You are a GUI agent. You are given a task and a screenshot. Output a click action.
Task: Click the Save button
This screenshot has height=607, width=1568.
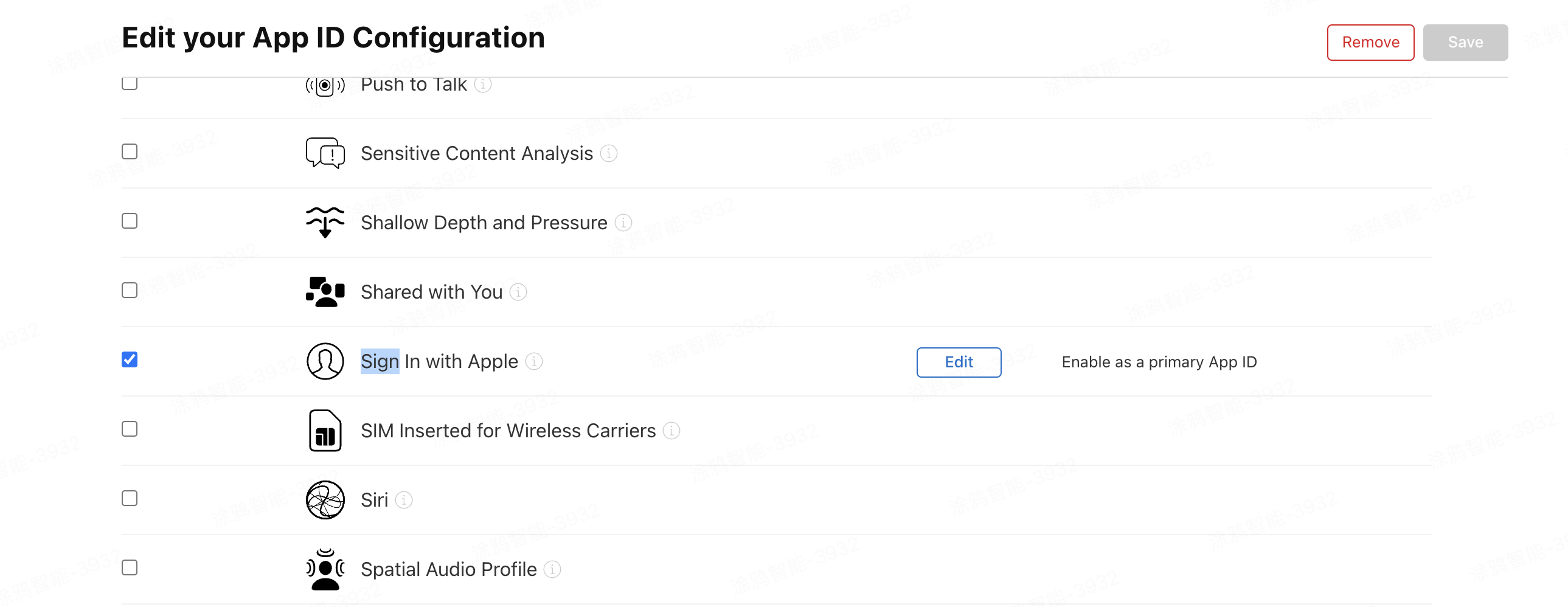click(1465, 42)
